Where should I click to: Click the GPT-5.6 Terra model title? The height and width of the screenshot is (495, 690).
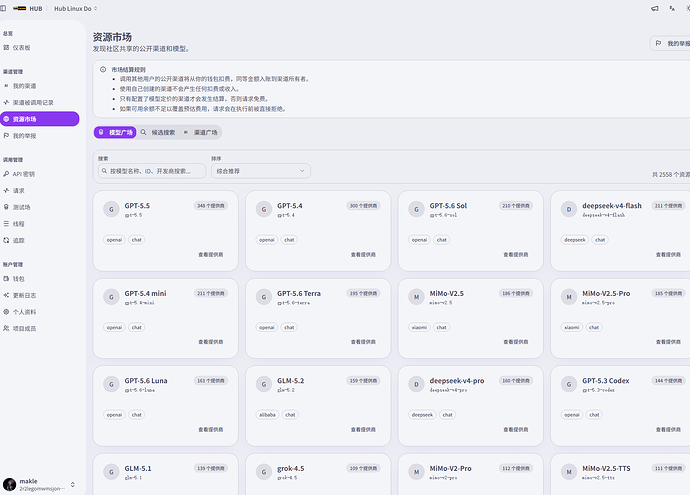tap(299, 293)
